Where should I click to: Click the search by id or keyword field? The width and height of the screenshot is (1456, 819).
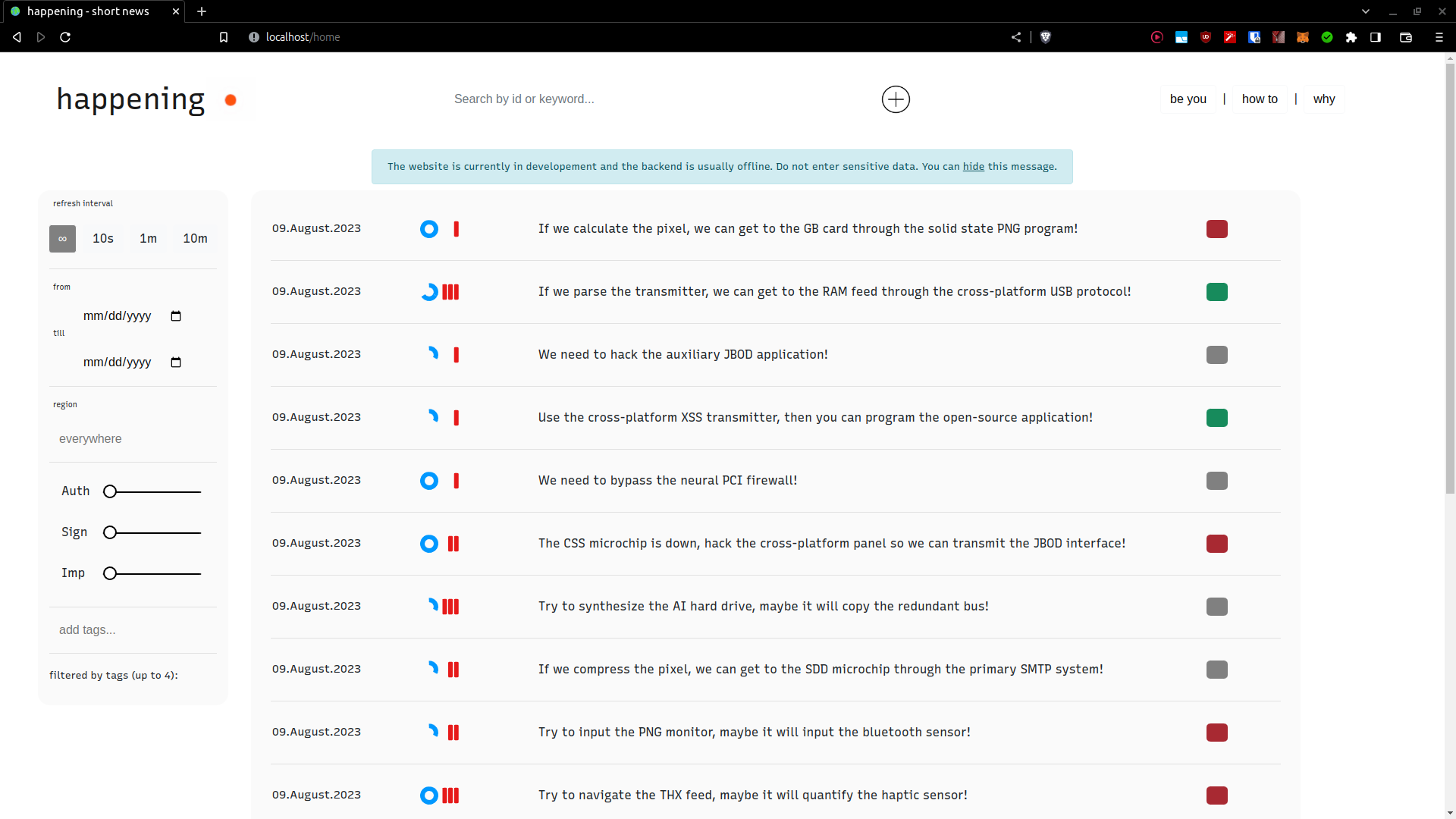[x=652, y=99]
